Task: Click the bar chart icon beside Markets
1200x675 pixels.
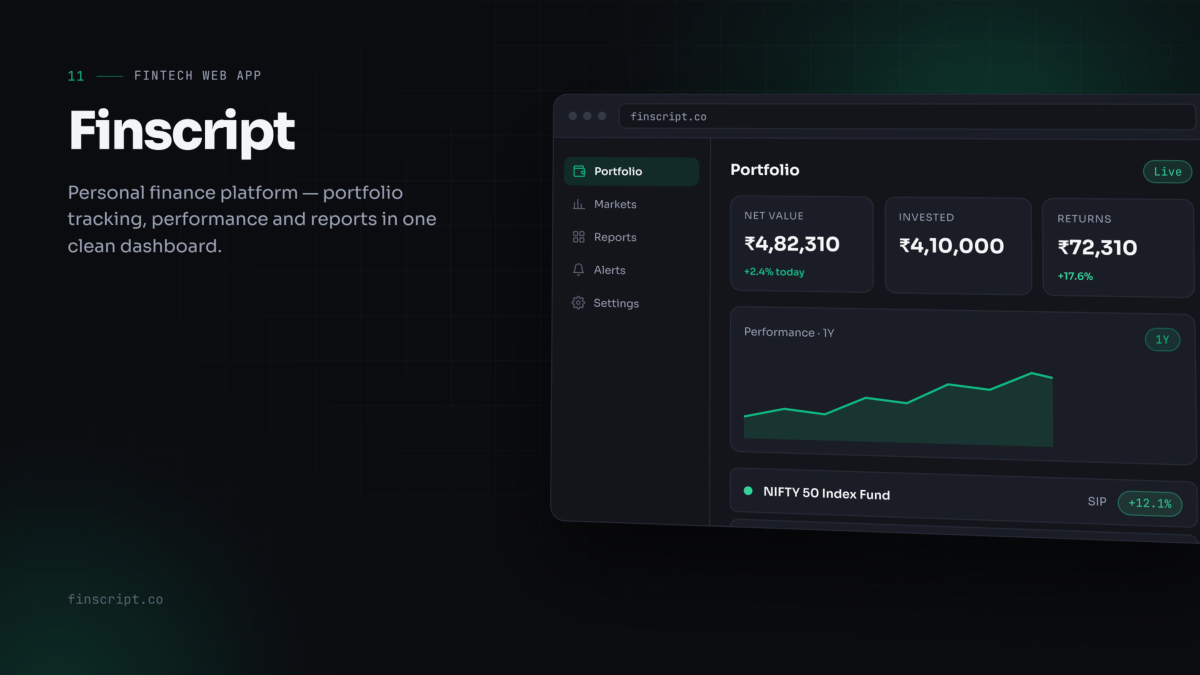Action: tap(578, 204)
